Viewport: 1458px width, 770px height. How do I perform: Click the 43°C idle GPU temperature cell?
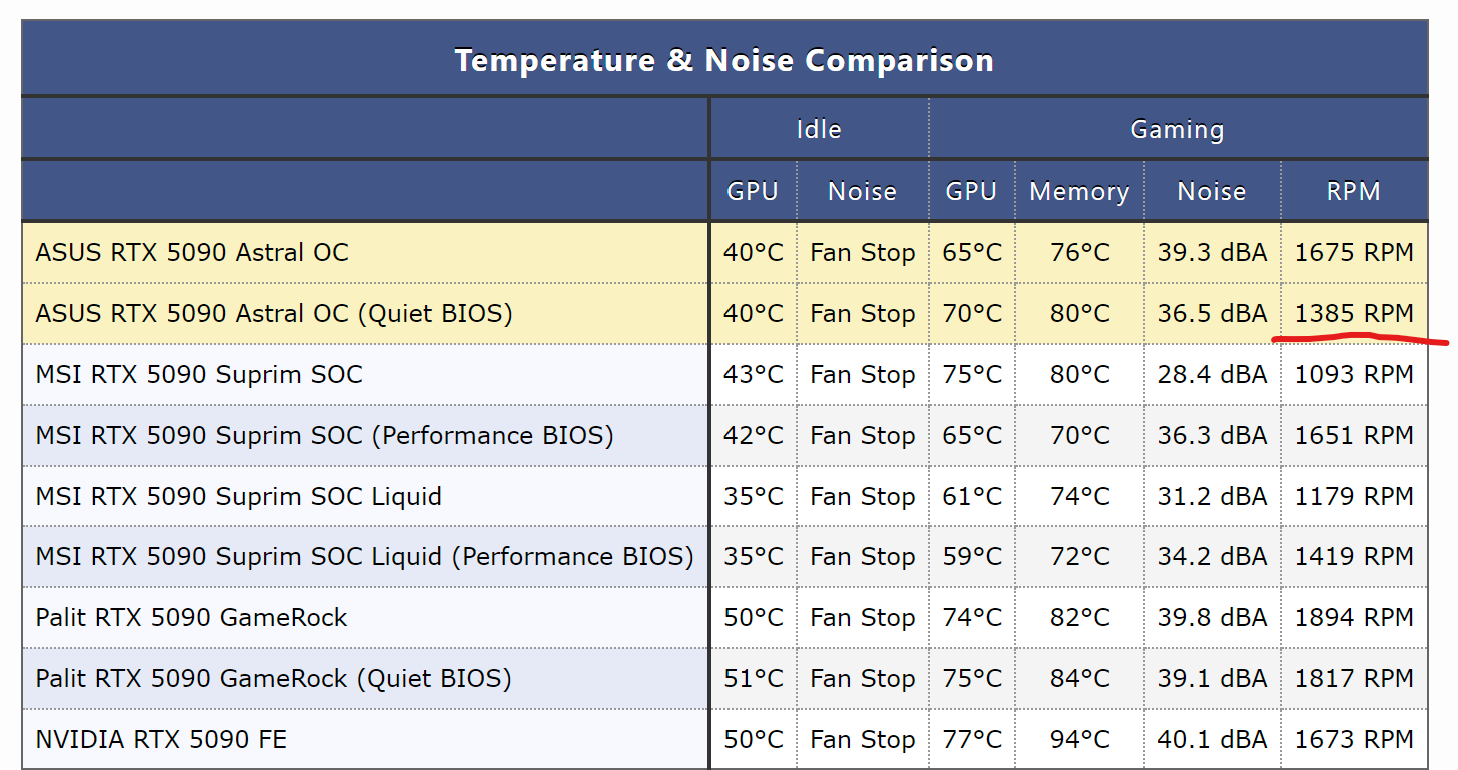pos(753,374)
